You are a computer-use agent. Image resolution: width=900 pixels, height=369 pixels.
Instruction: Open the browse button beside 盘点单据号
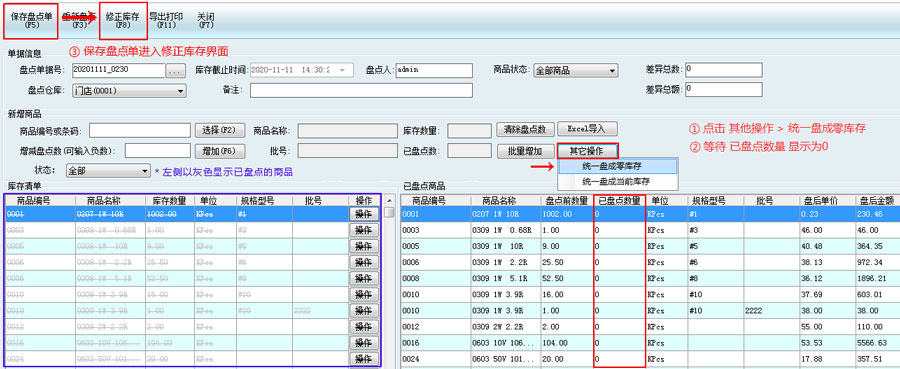point(174,71)
